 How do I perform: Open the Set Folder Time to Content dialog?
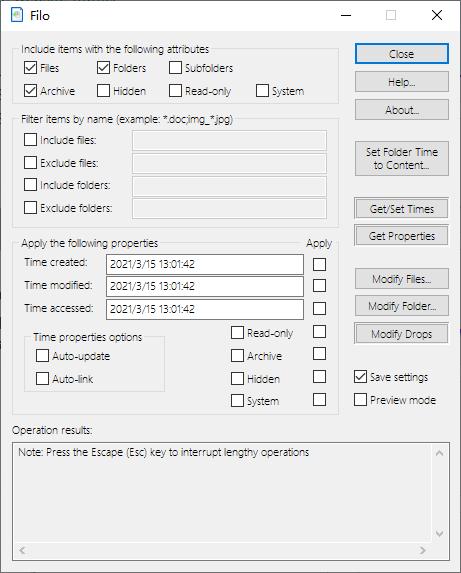[401, 159]
